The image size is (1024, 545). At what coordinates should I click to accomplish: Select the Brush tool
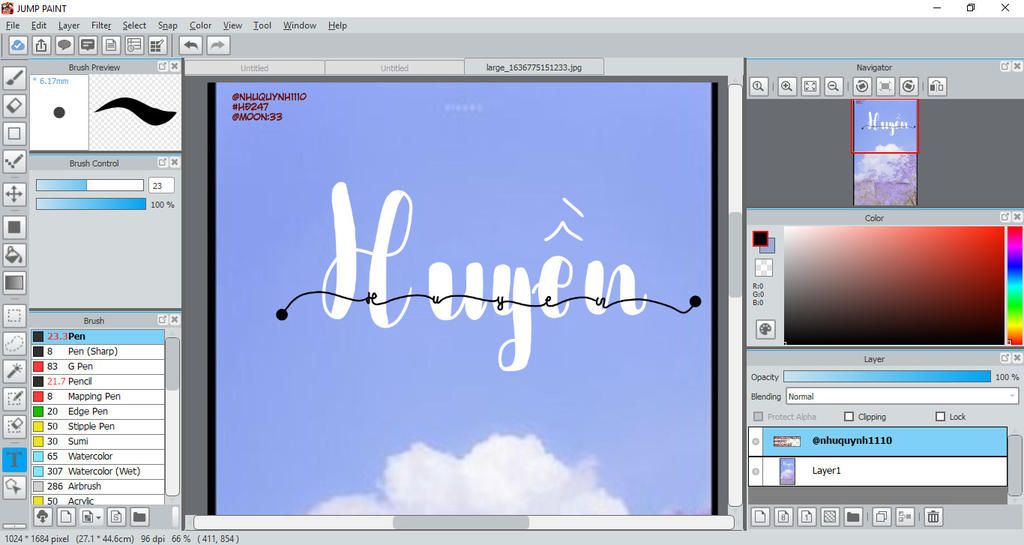point(14,77)
